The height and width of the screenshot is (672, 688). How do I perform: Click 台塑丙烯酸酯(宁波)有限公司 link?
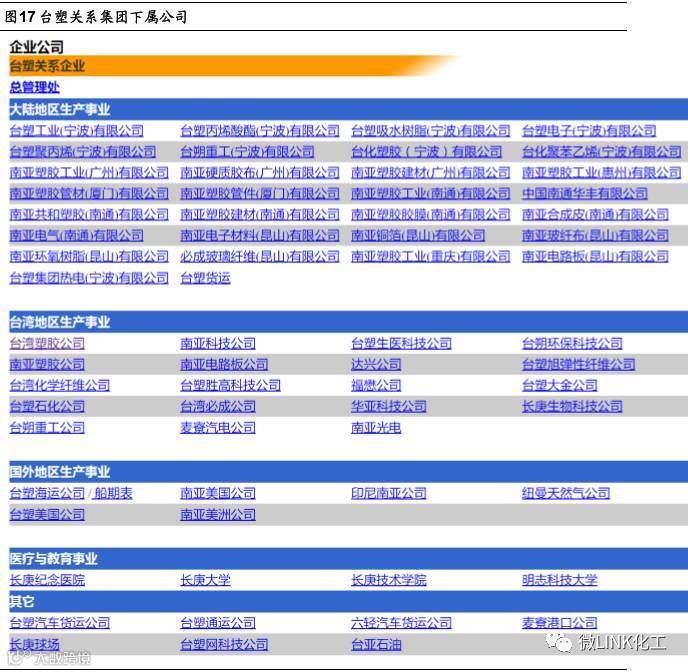[x=260, y=131]
